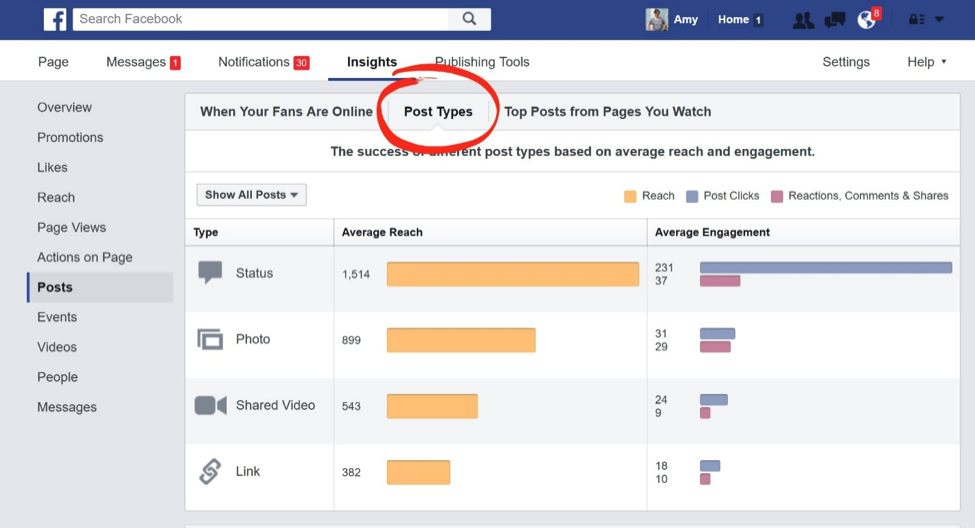Screen dimensions: 975x529
Task: Open the messages chat icon
Action: tap(834, 20)
